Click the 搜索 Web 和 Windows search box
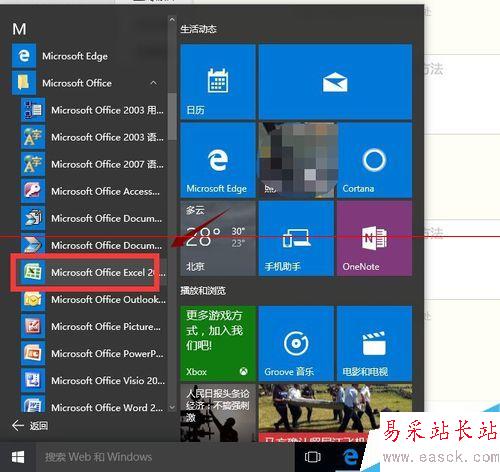 tap(165, 457)
